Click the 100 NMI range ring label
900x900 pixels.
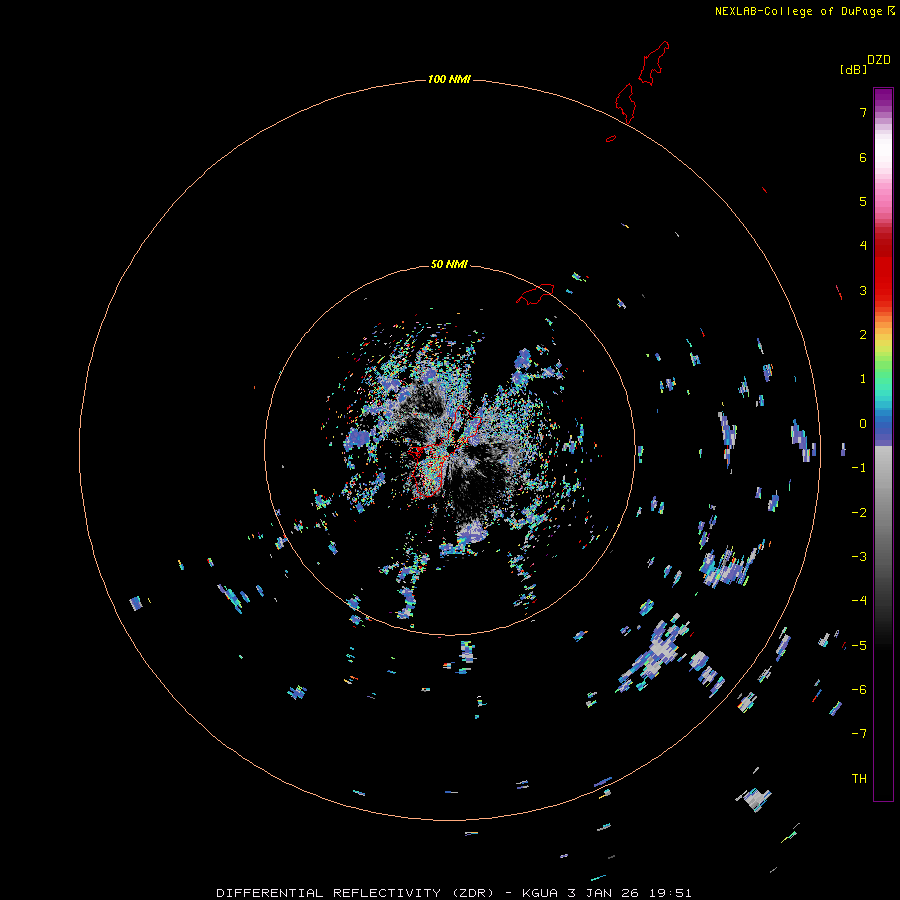pyautogui.click(x=449, y=79)
